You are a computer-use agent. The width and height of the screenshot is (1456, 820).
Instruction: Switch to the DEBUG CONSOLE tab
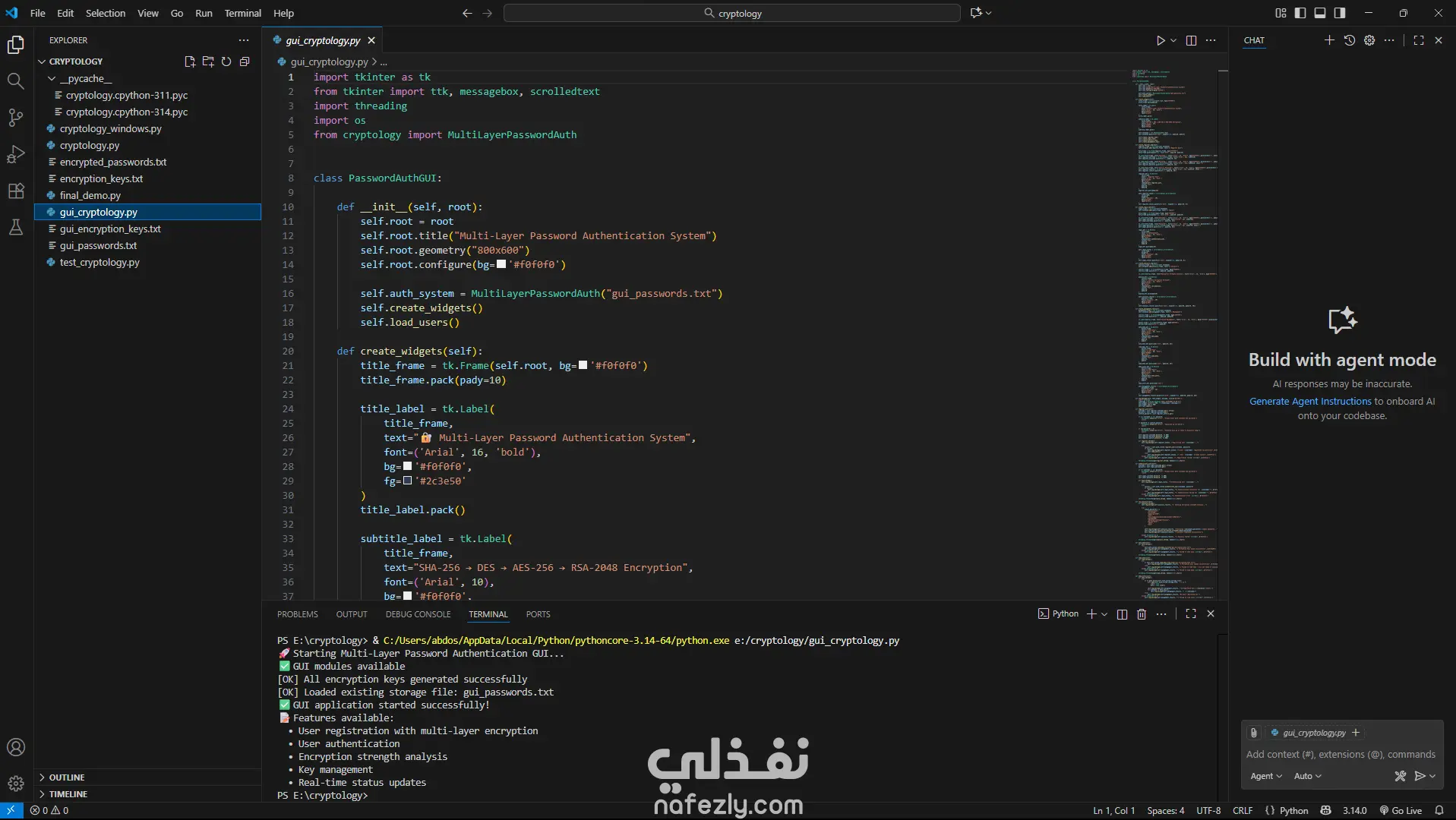tap(418, 614)
